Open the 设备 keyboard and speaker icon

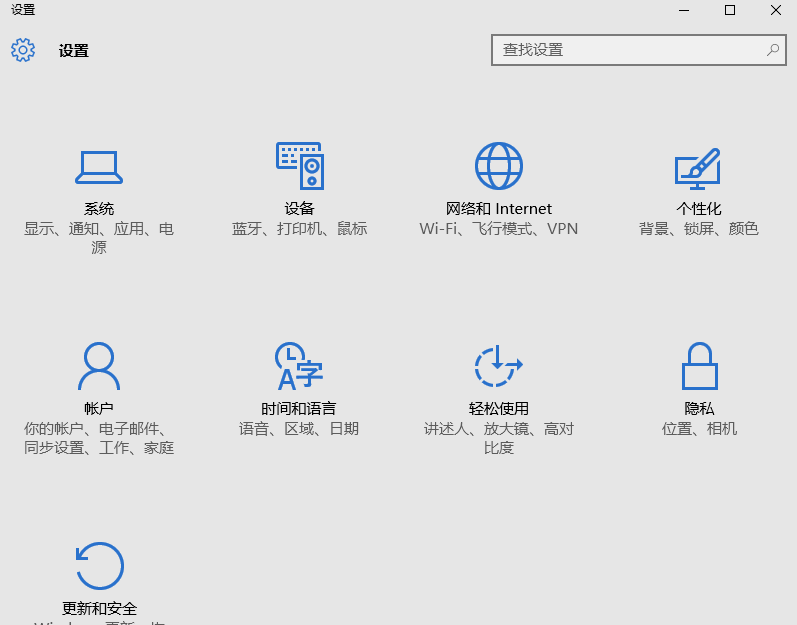[300, 166]
